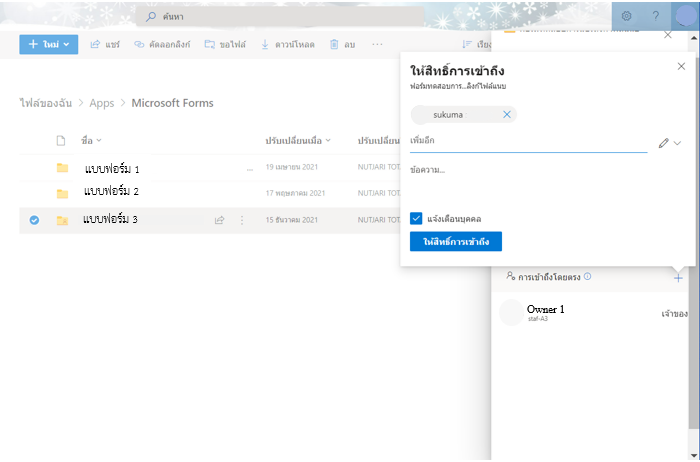Open the settings gear icon

coord(626,16)
